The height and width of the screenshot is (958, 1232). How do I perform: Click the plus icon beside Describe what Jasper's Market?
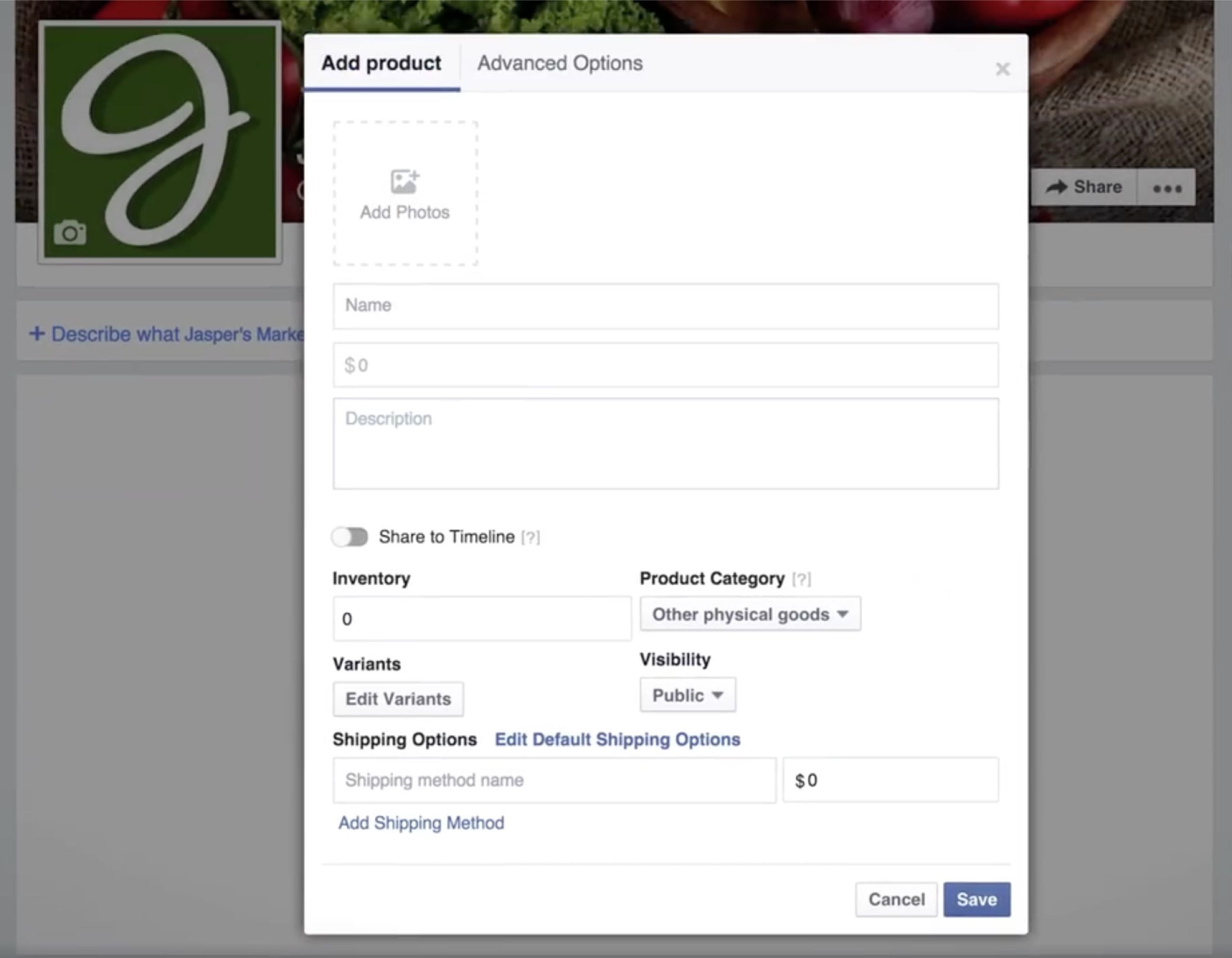click(37, 334)
